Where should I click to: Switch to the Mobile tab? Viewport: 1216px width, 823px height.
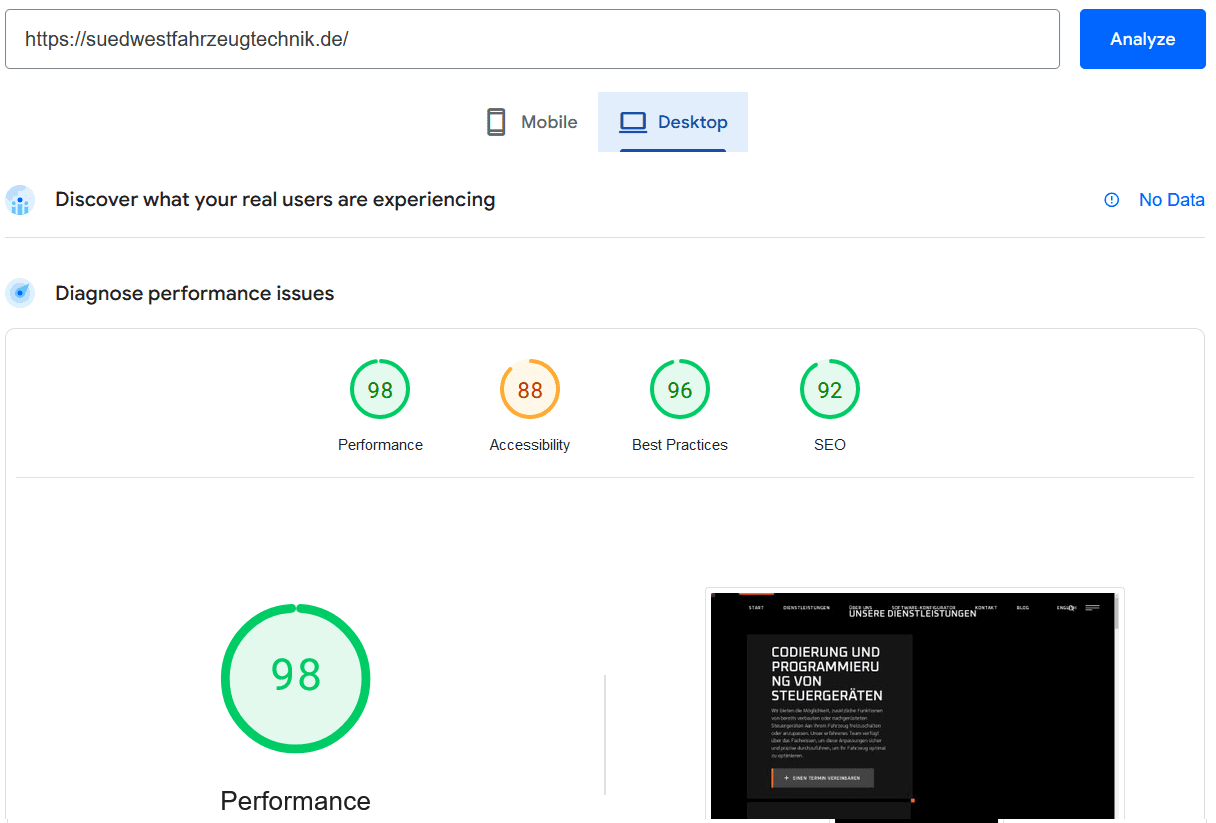[532, 122]
